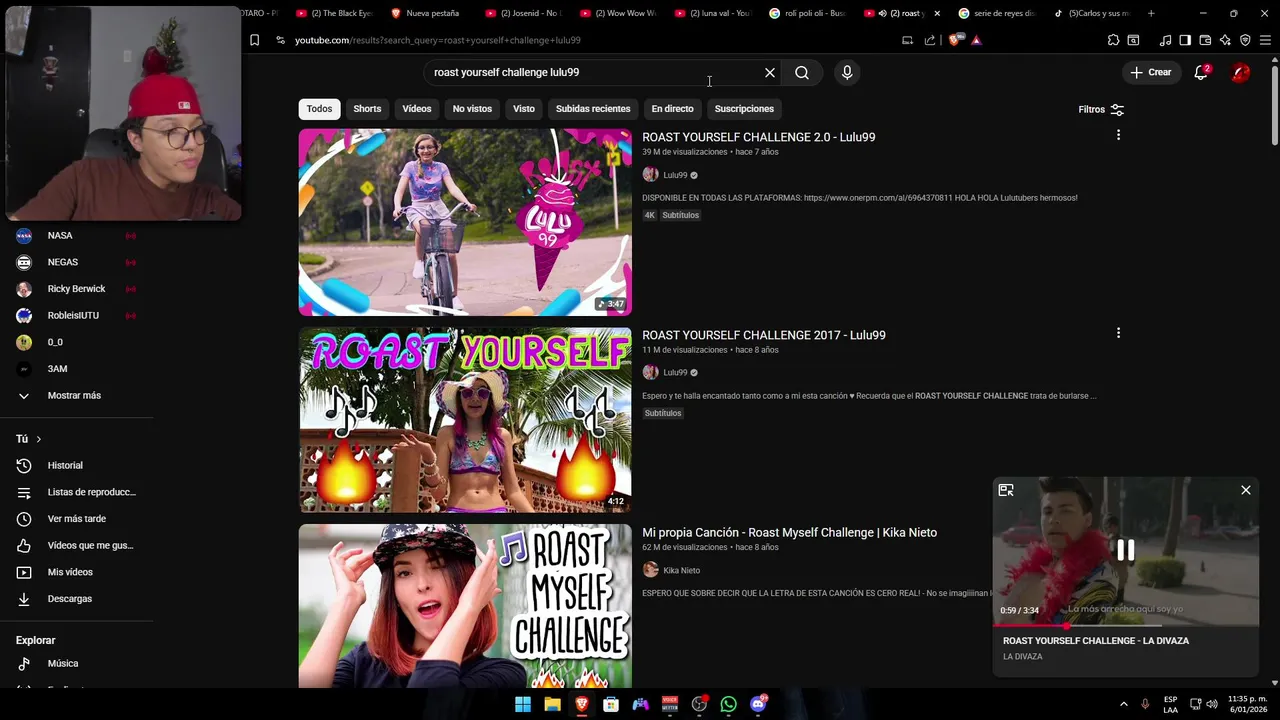Click the Crear button
This screenshot has height=720, width=1280.
point(1151,72)
